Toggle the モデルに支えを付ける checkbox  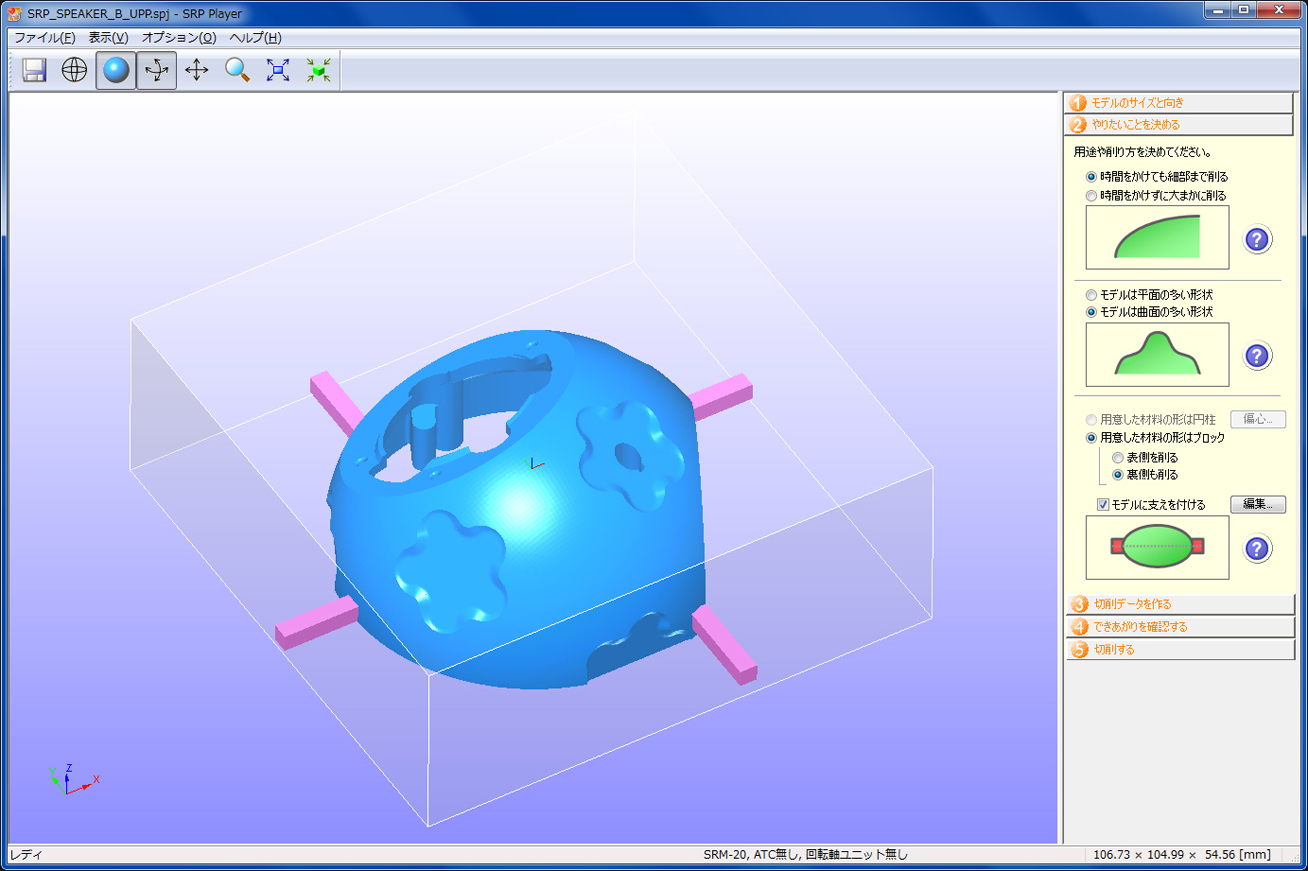[x=1104, y=505]
